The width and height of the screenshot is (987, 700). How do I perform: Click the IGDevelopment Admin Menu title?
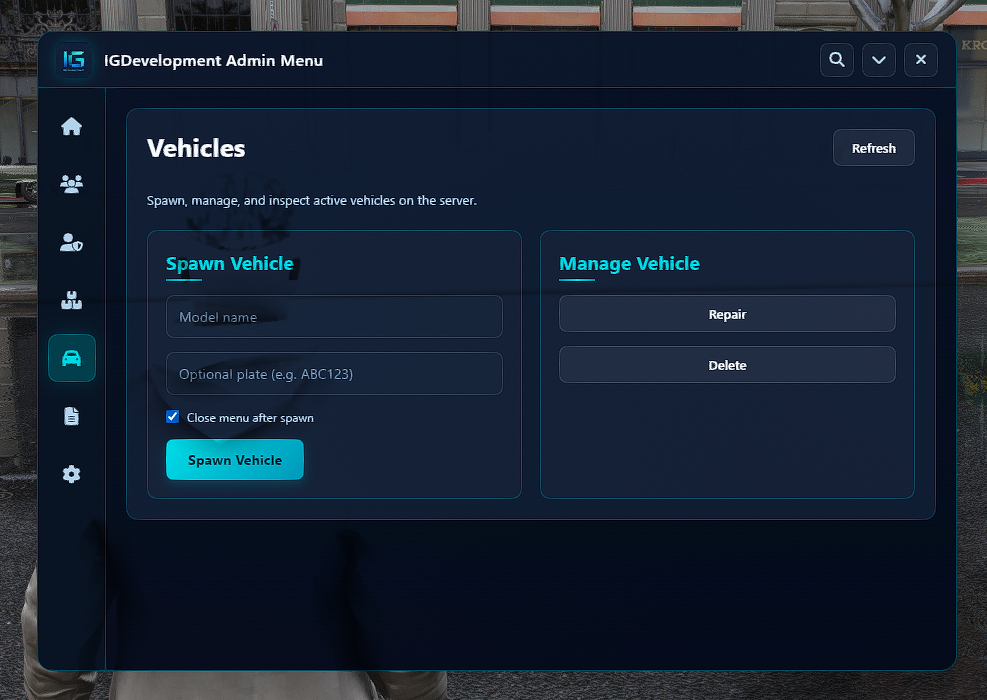click(213, 60)
